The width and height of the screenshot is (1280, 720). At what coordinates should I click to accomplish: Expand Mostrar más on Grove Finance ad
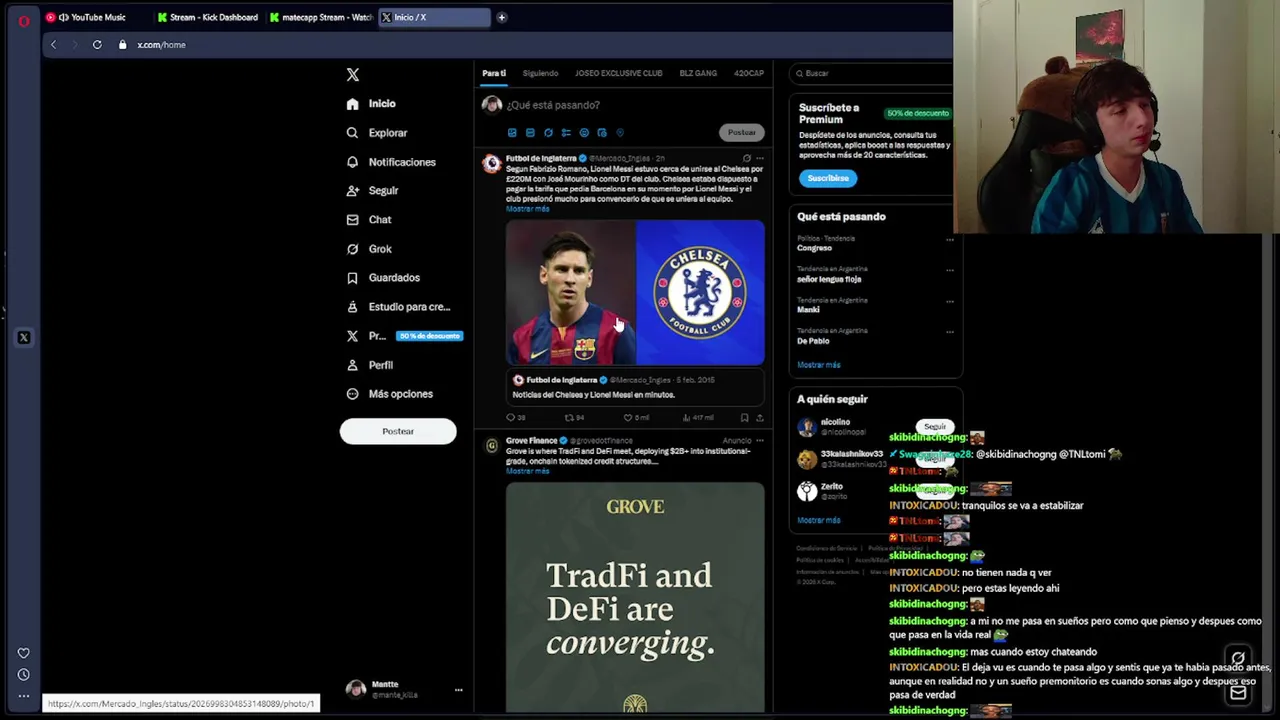(x=527, y=471)
